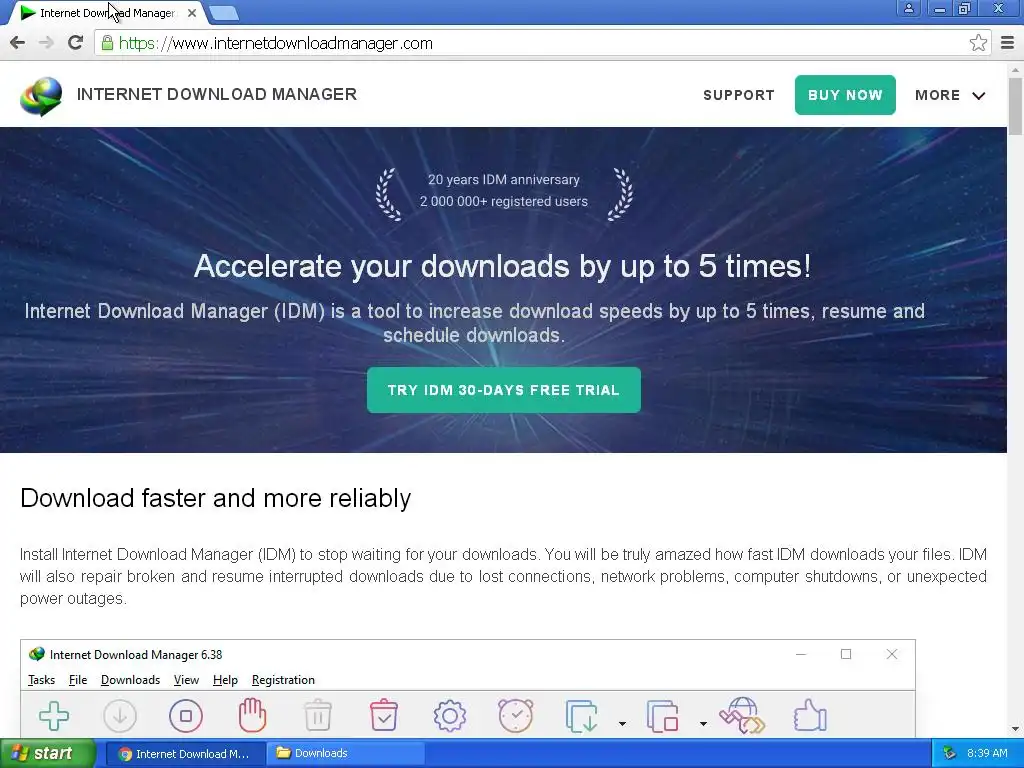The width and height of the screenshot is (1024, 768).
Task: Click 'Internet Download Manager 6.38' title text
Action: coord(136,654)
